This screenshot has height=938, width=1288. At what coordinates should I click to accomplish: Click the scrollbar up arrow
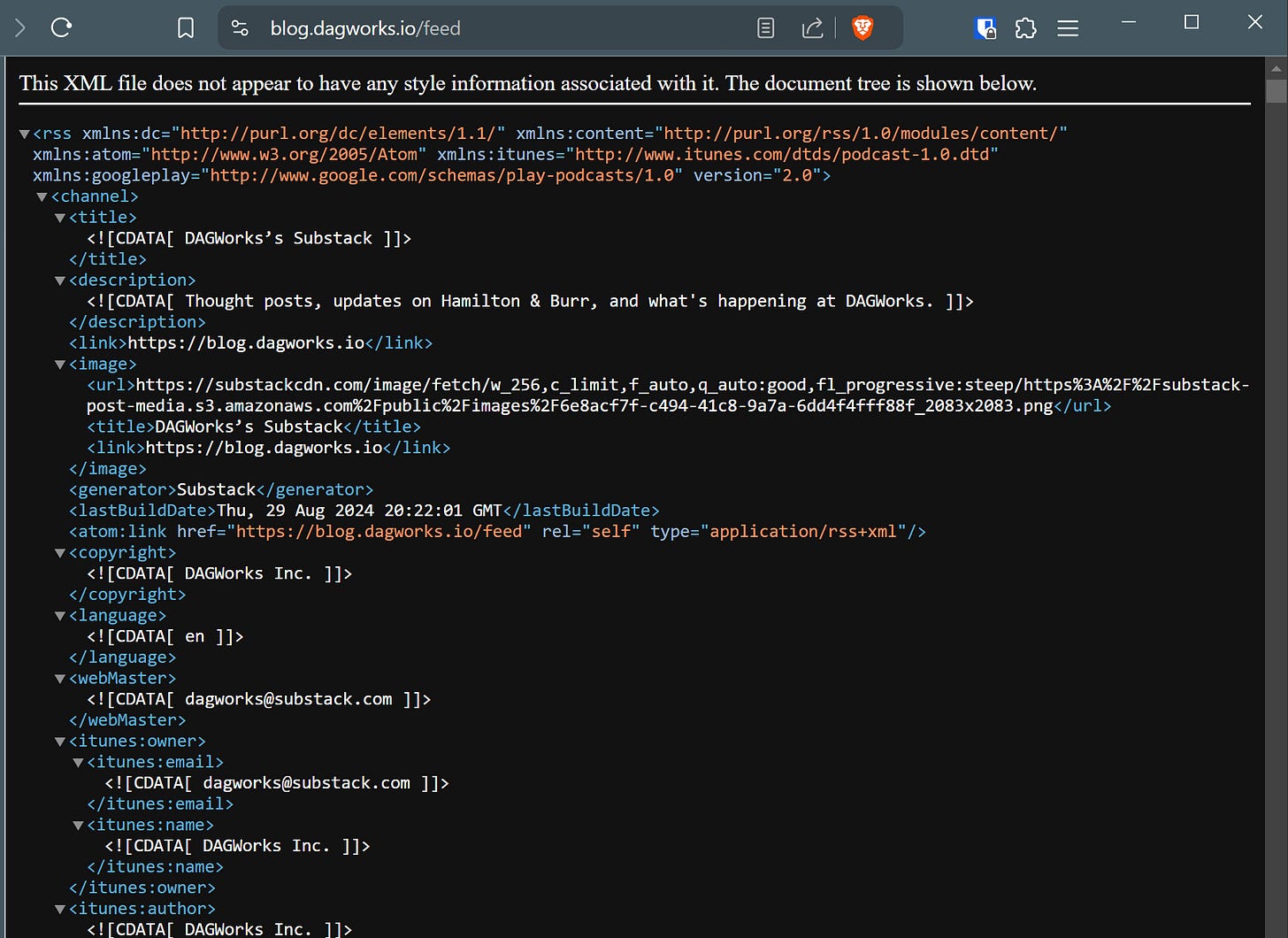1276,68
